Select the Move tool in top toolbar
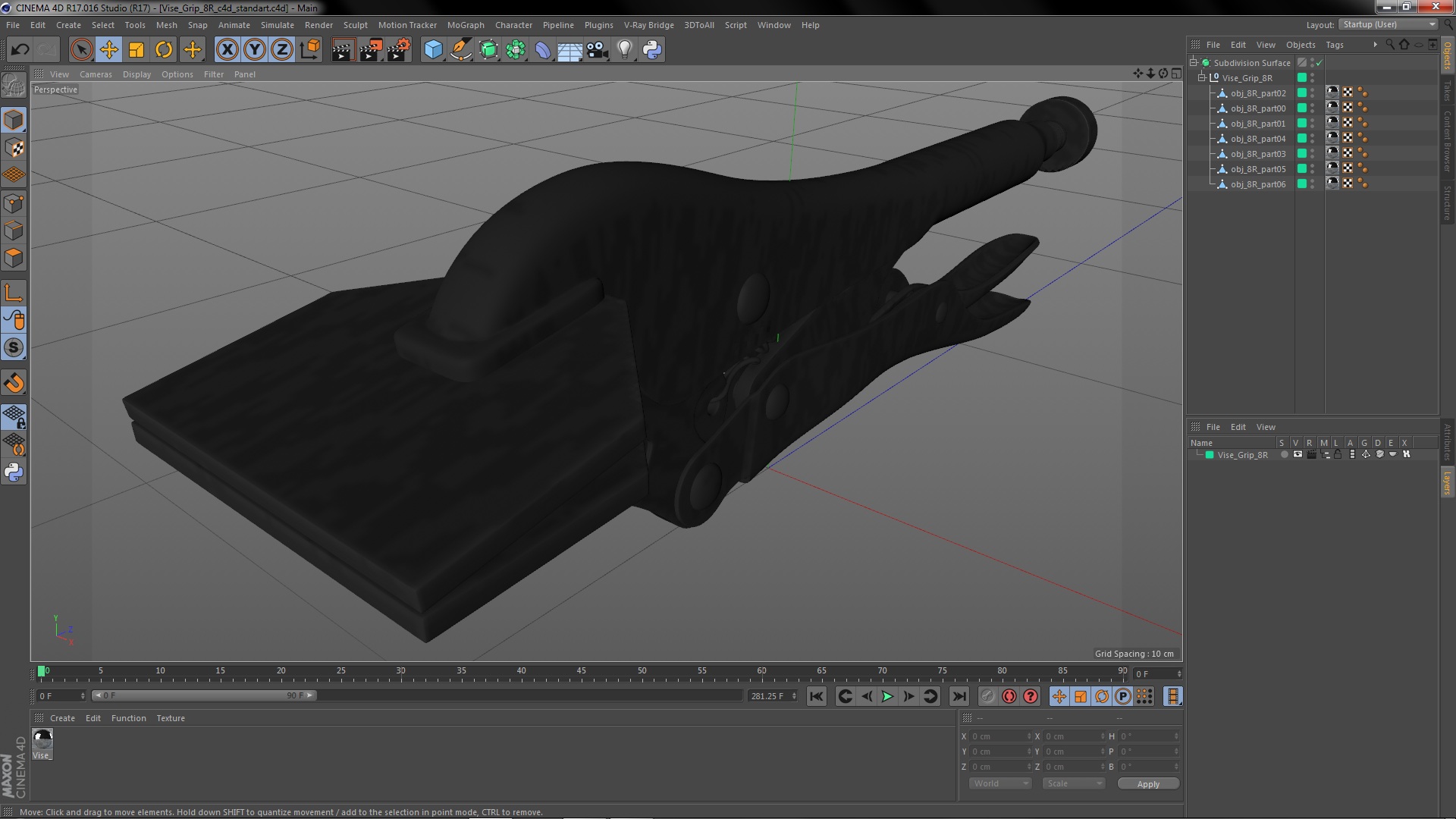The width and height of the screenshot is (1456, 819). coord(109,50)
